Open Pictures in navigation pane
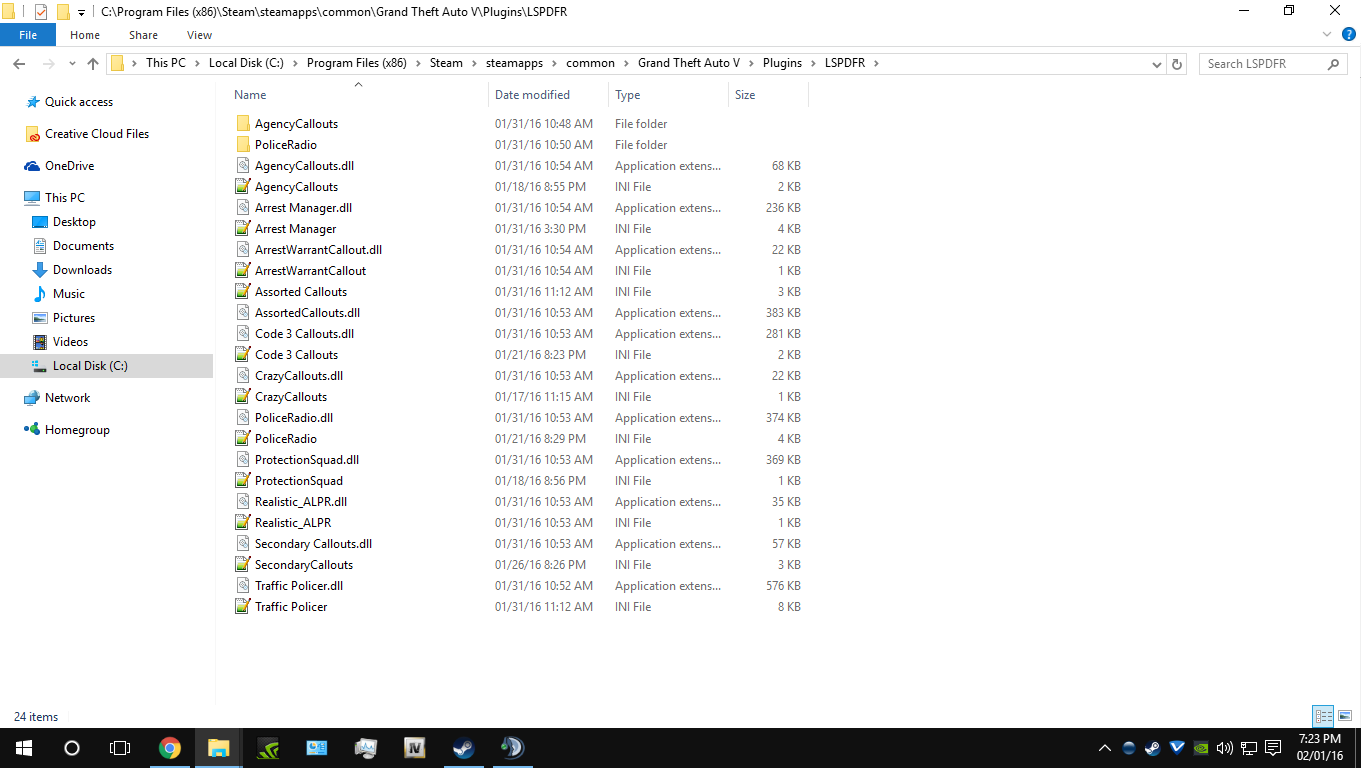 pos(74,318)
